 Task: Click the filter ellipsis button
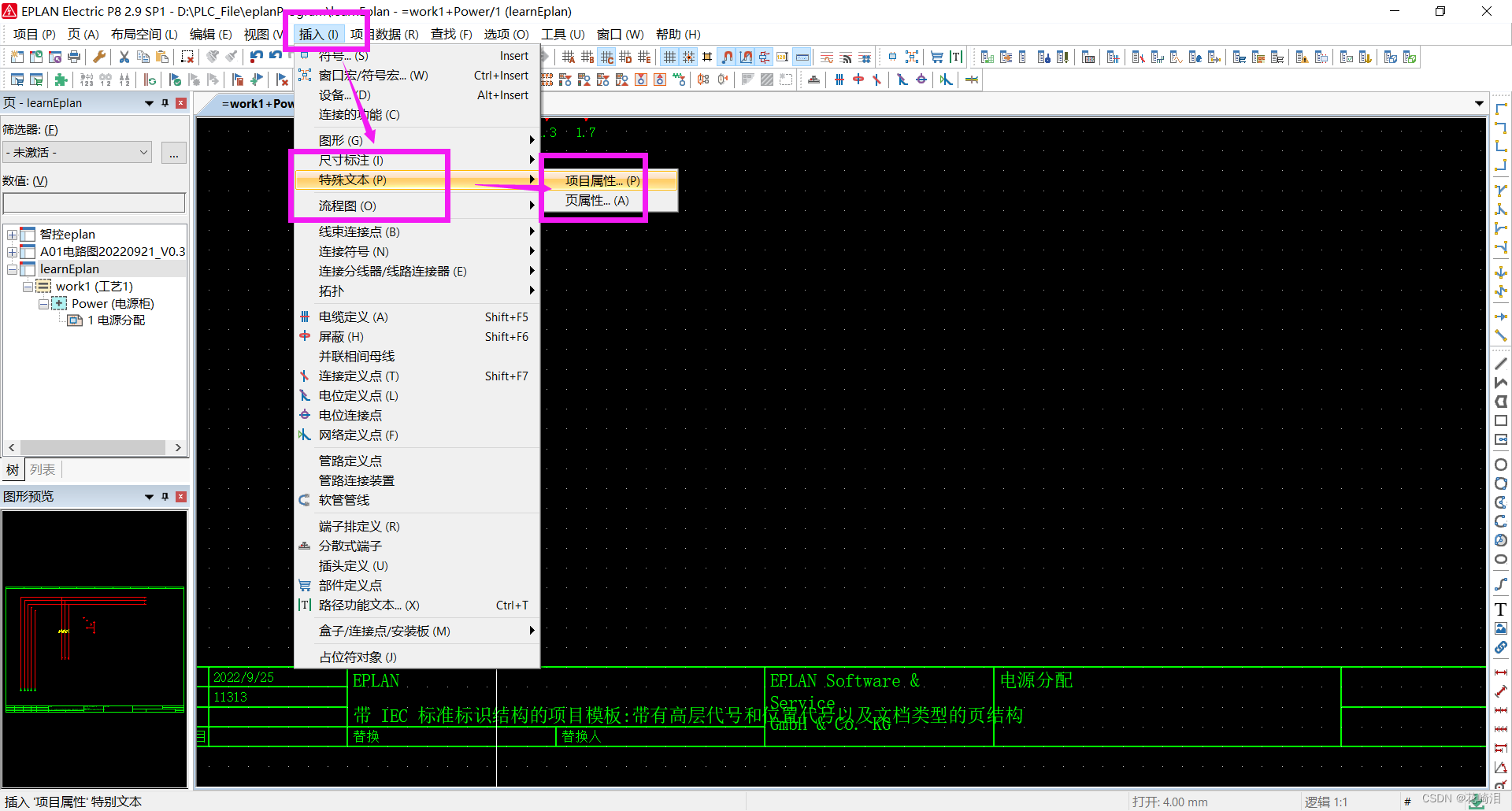pos(174,153)
